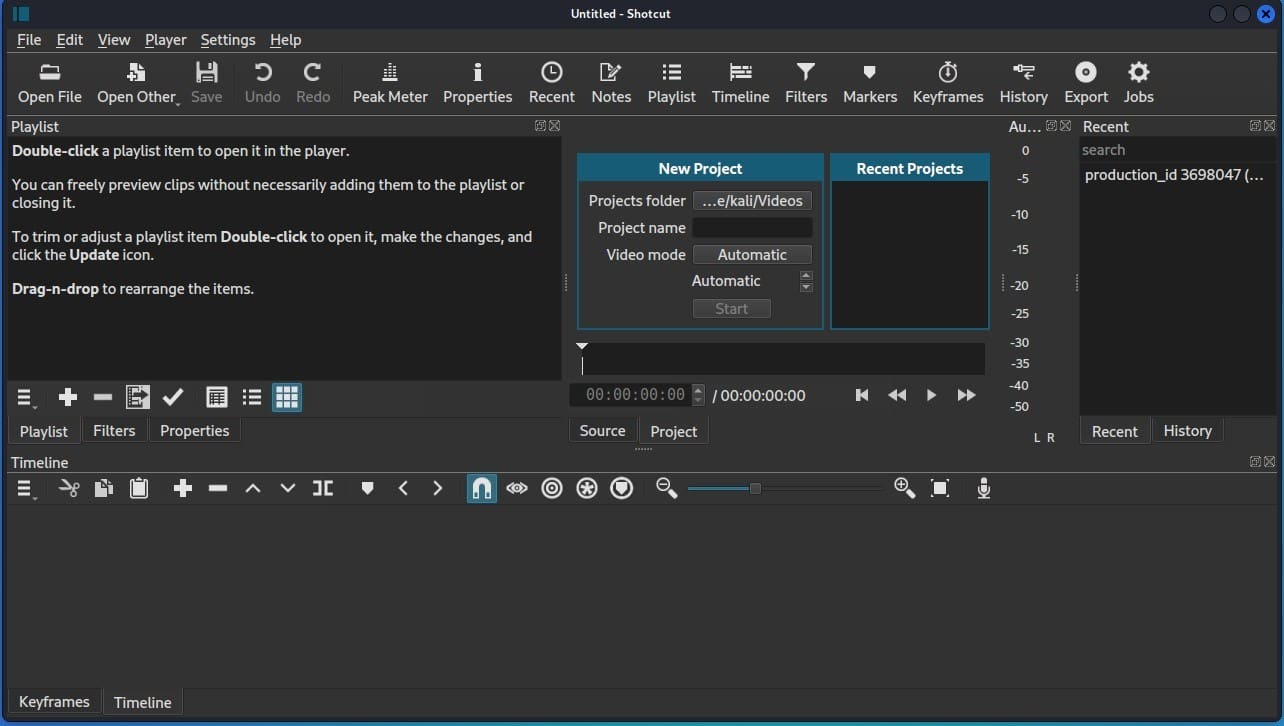Image resolution: width=1284 pixels, height=726 pixels.
Task: Toggle the Playlist toolbar button
Action: (x=671, y=83)
